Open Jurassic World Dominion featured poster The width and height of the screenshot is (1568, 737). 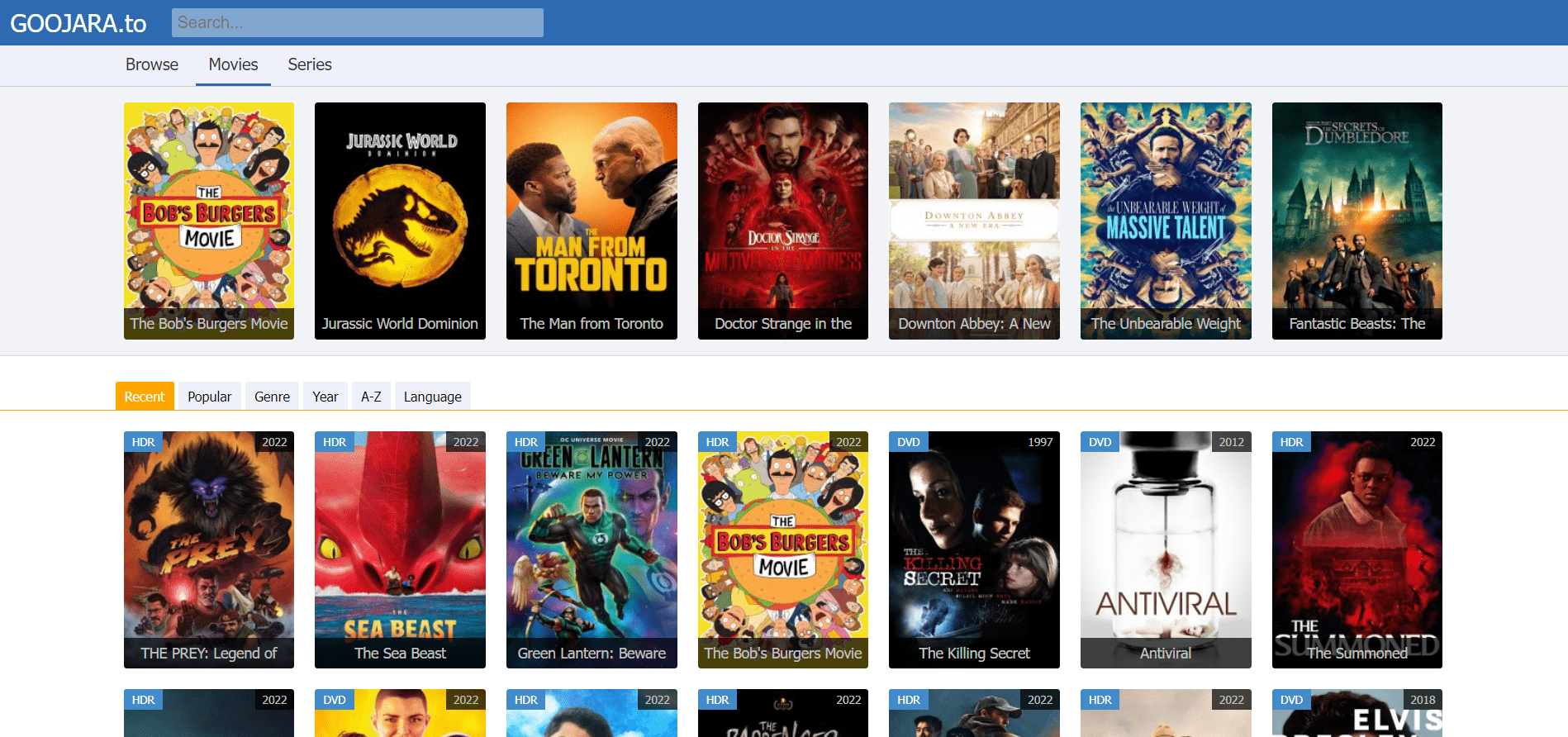400,221
